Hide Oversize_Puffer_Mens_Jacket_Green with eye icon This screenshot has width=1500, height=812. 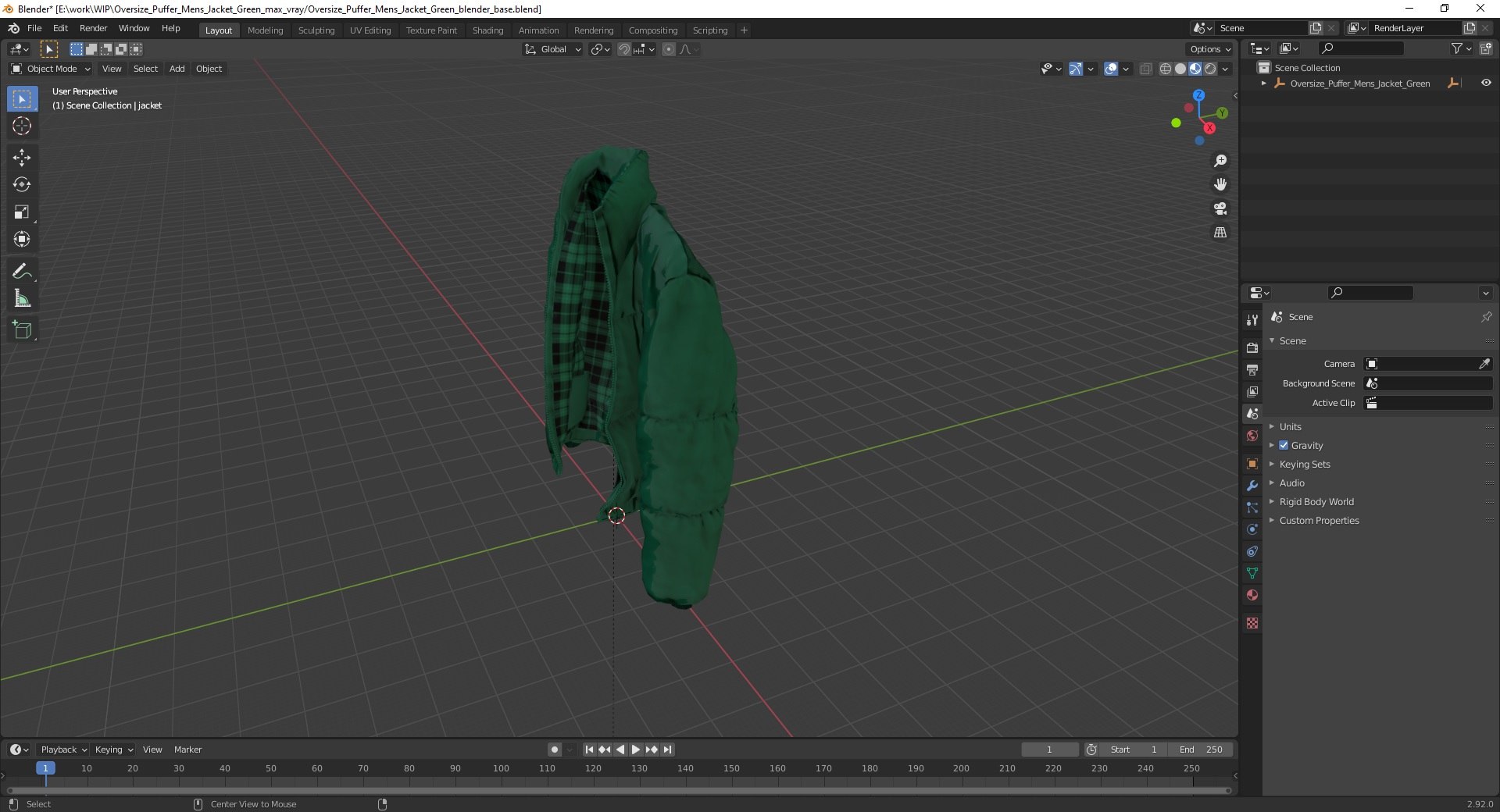[x=1486, y=83]
